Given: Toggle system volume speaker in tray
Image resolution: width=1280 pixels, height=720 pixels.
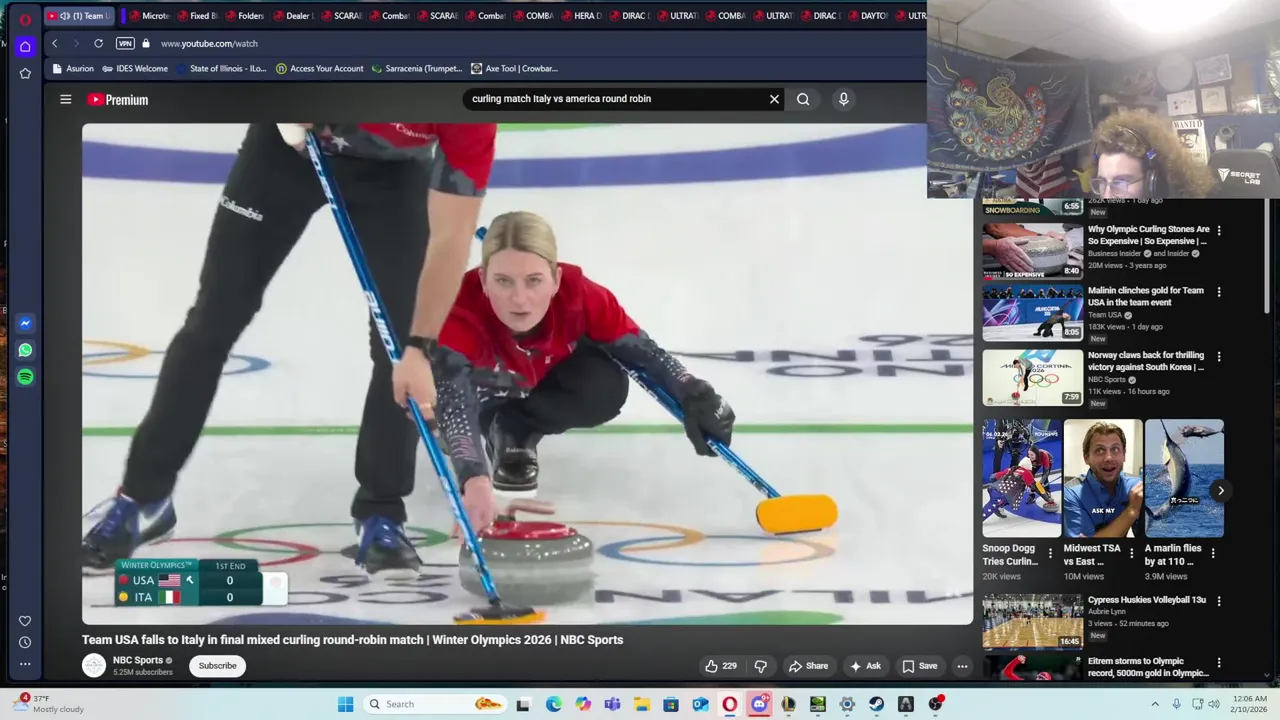Looking at the screenshot, I should pyautogui.click(x=1214, y=704).
